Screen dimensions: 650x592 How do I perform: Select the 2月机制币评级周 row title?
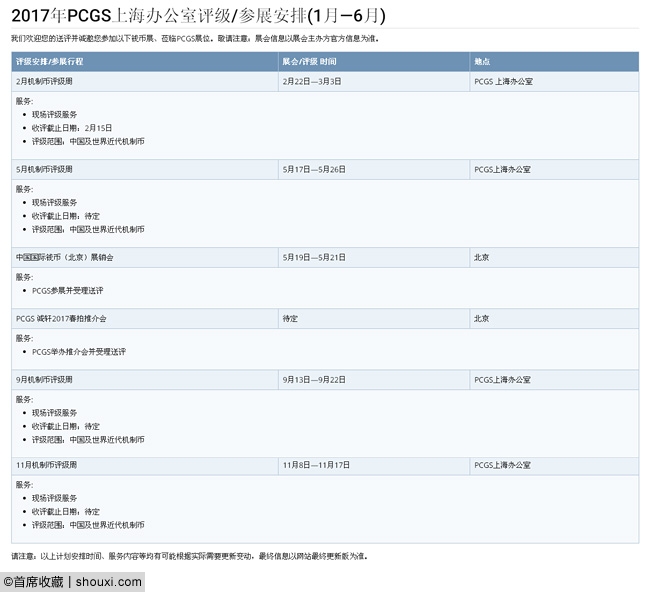[x=44, y=81]
